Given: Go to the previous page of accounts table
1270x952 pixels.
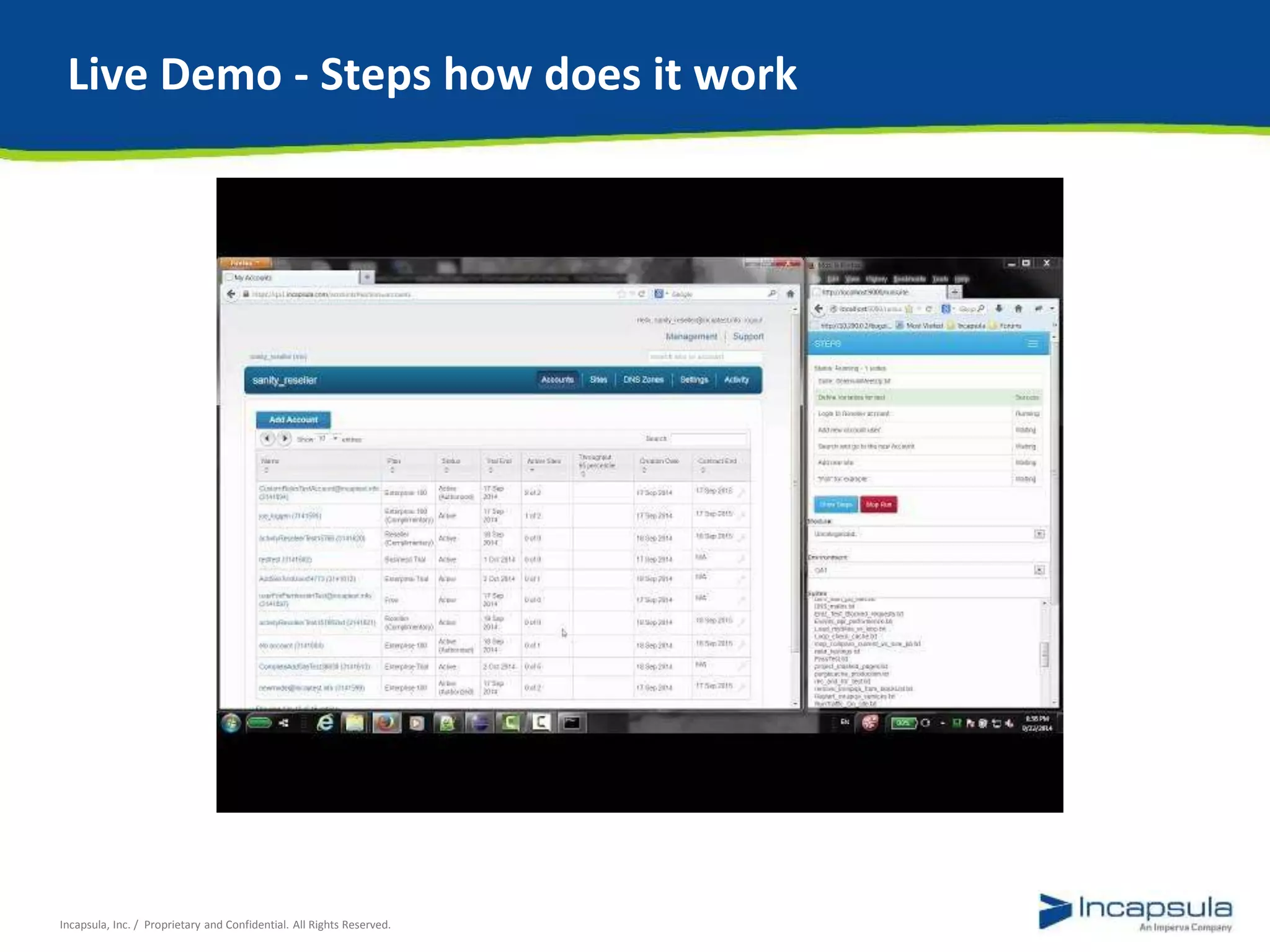Looking at the screenshot, I should [267, 439].
